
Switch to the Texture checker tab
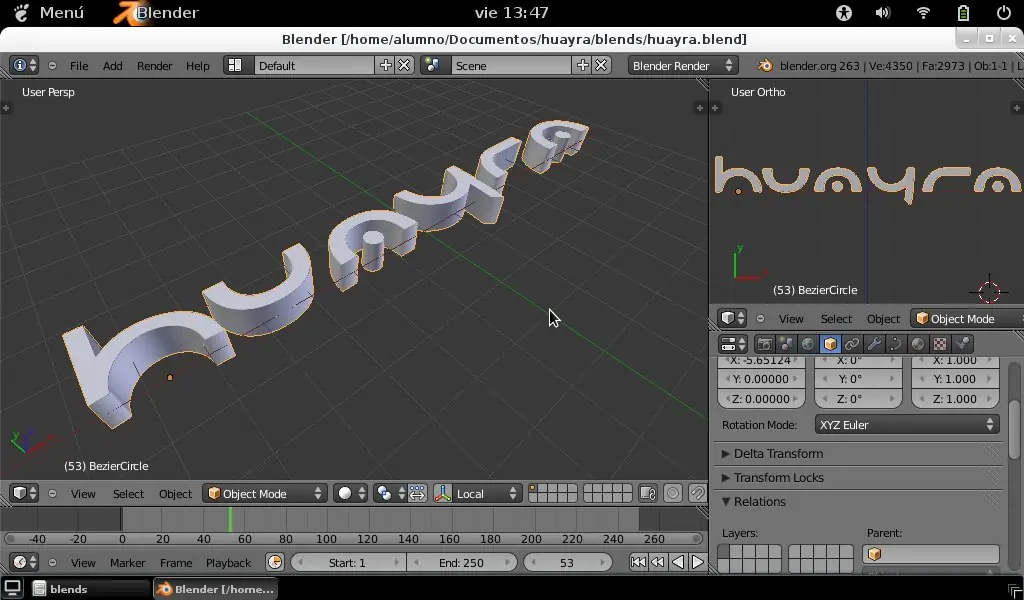(x=940, y=344)
